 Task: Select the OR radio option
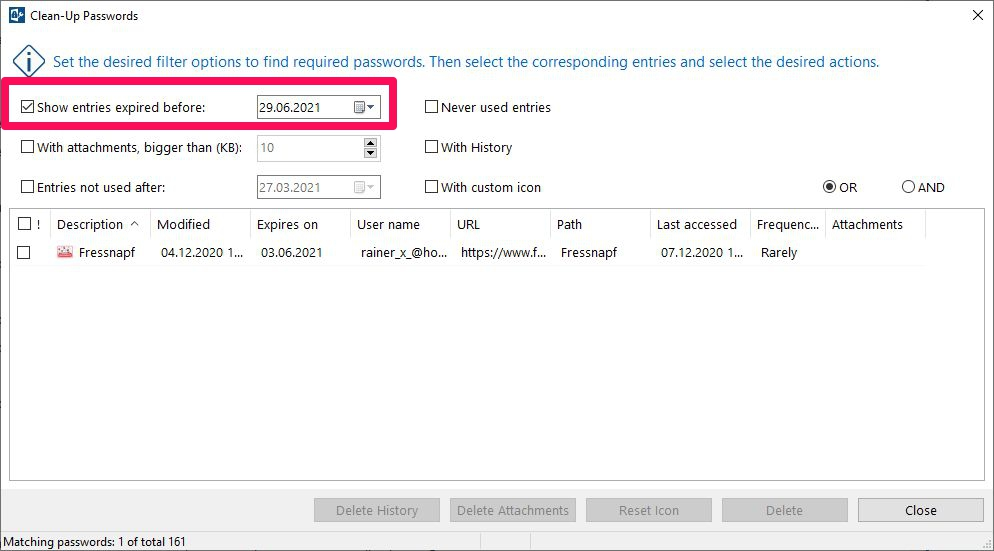[829, 186]
